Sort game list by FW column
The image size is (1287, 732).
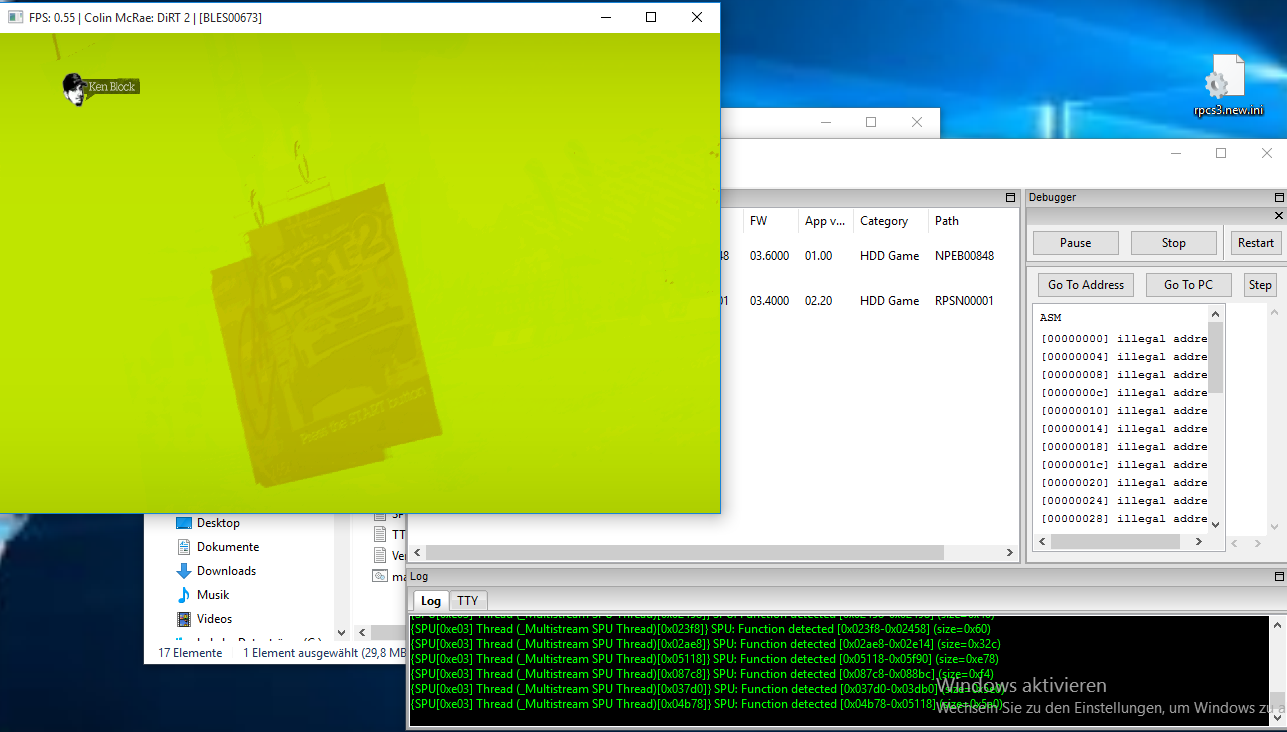click(770, 221)
